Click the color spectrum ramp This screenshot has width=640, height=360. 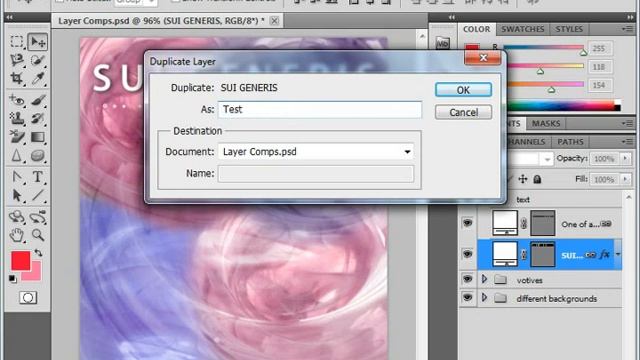pos(563,106)
